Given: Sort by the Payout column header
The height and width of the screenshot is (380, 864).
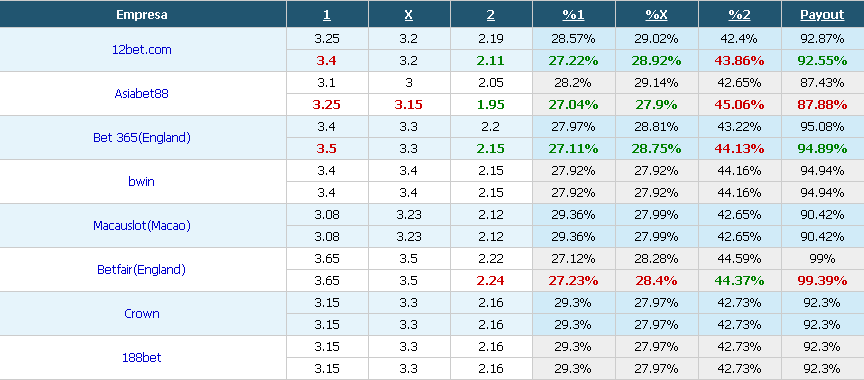Looking at the screenshot, I should (822, 15).
